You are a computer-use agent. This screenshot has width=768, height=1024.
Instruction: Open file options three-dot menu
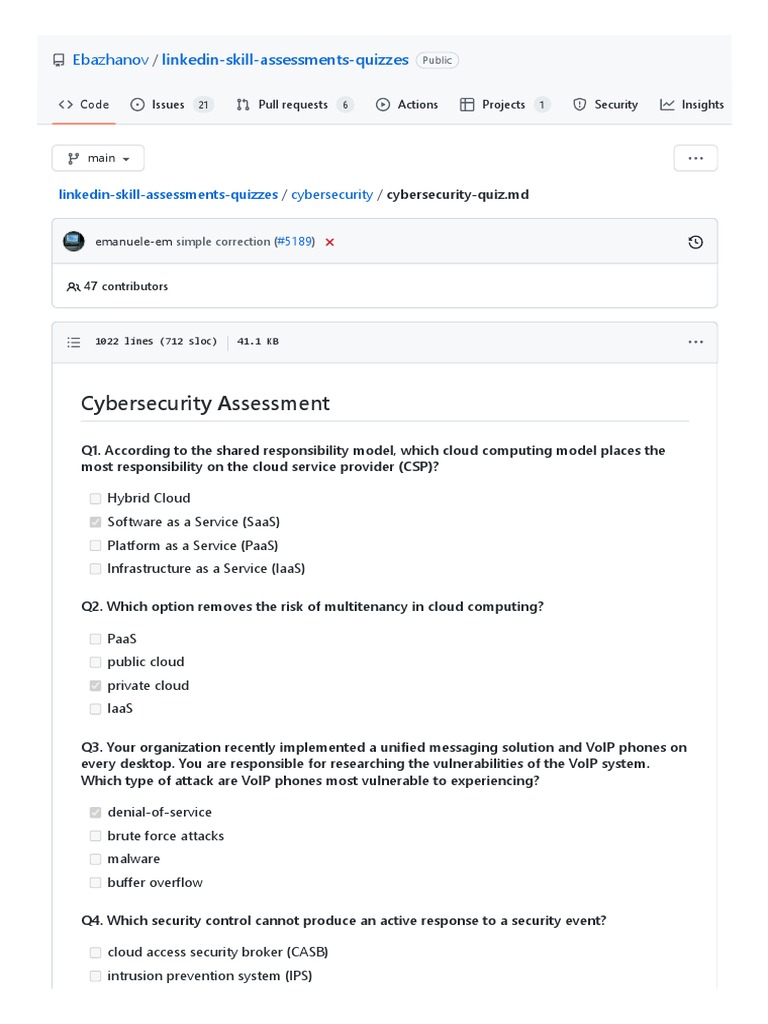(696, 342)
